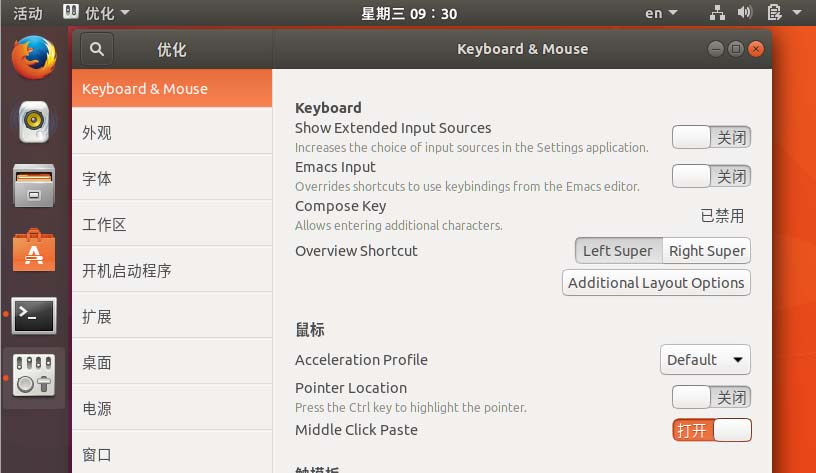Open Firefox from the dock
The height and width of the screenshot is (473, 816).
point(34,57)
